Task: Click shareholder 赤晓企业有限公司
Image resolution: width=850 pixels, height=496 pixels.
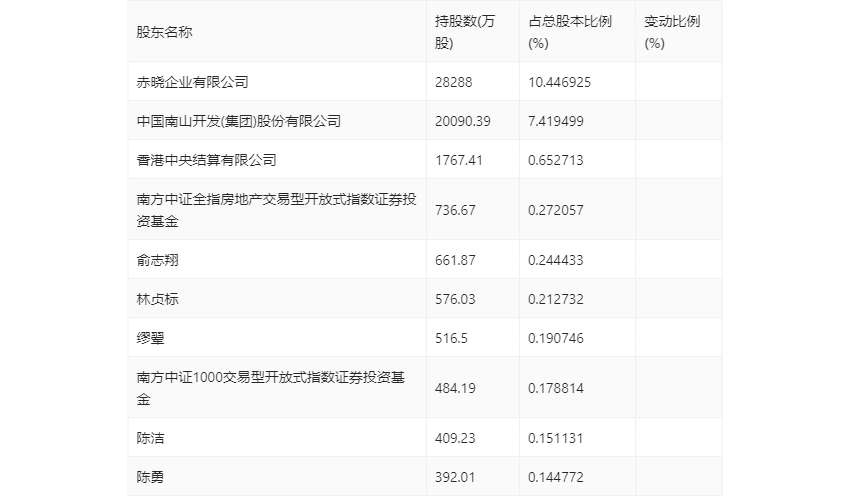Action: coord(192,82)
